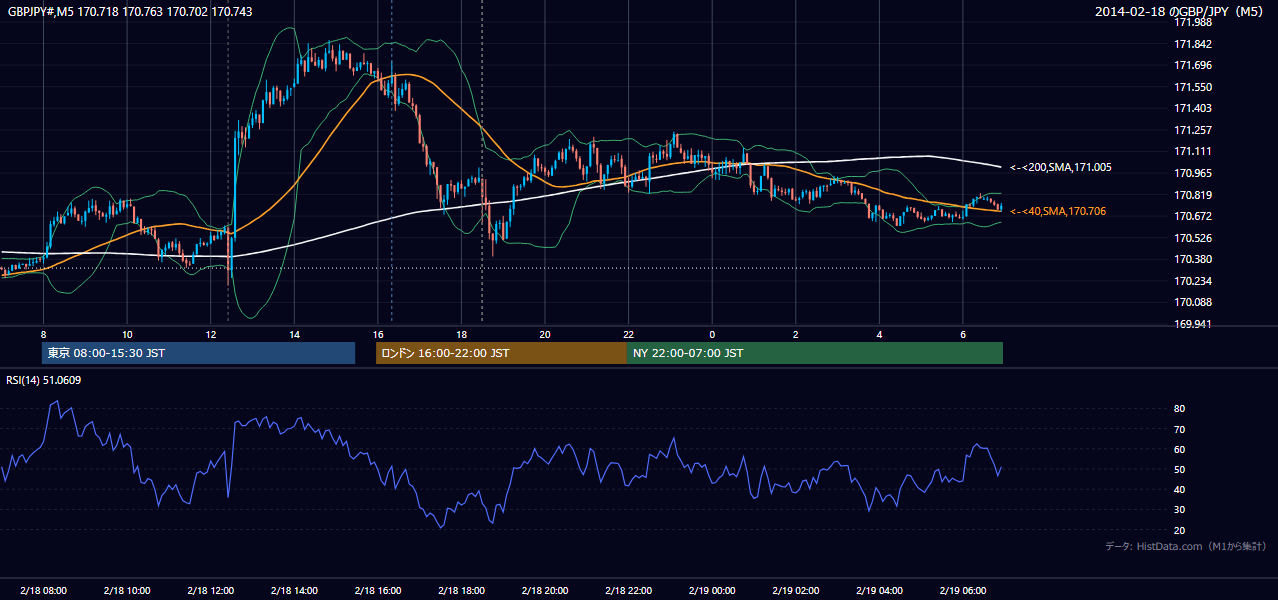Image resolution: width=1278 pixels, height=600 pixels.
Task: Click RSI axis level 30
Action: [x=1180, y=510]
